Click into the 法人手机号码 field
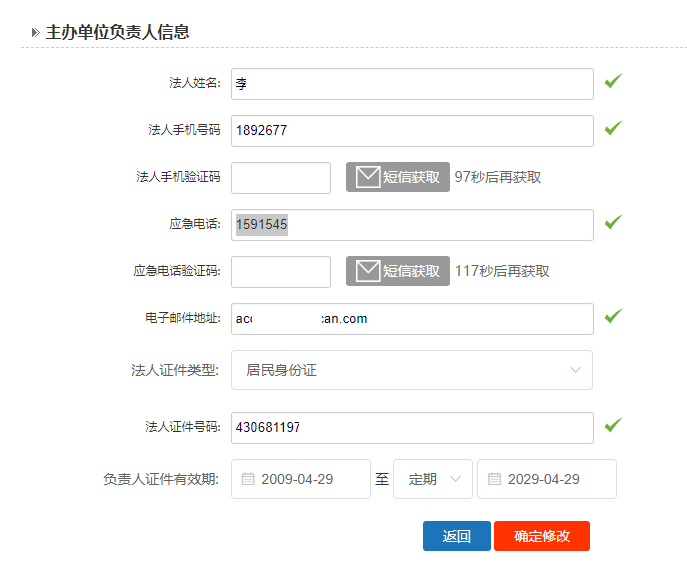This screenshot has width=687, height=573. (x=411, y=131)
